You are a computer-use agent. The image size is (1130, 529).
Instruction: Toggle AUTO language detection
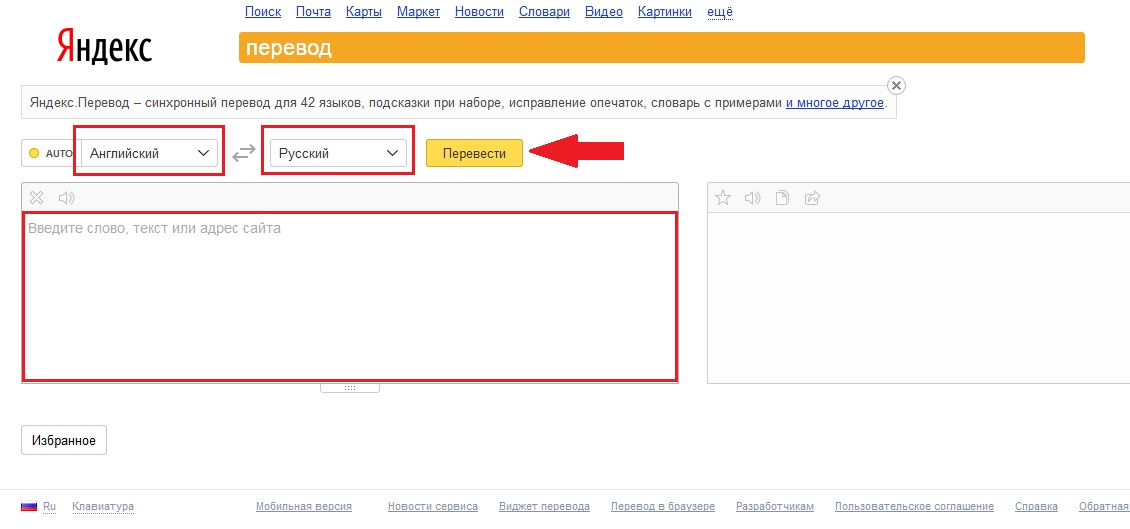[51, 153]
